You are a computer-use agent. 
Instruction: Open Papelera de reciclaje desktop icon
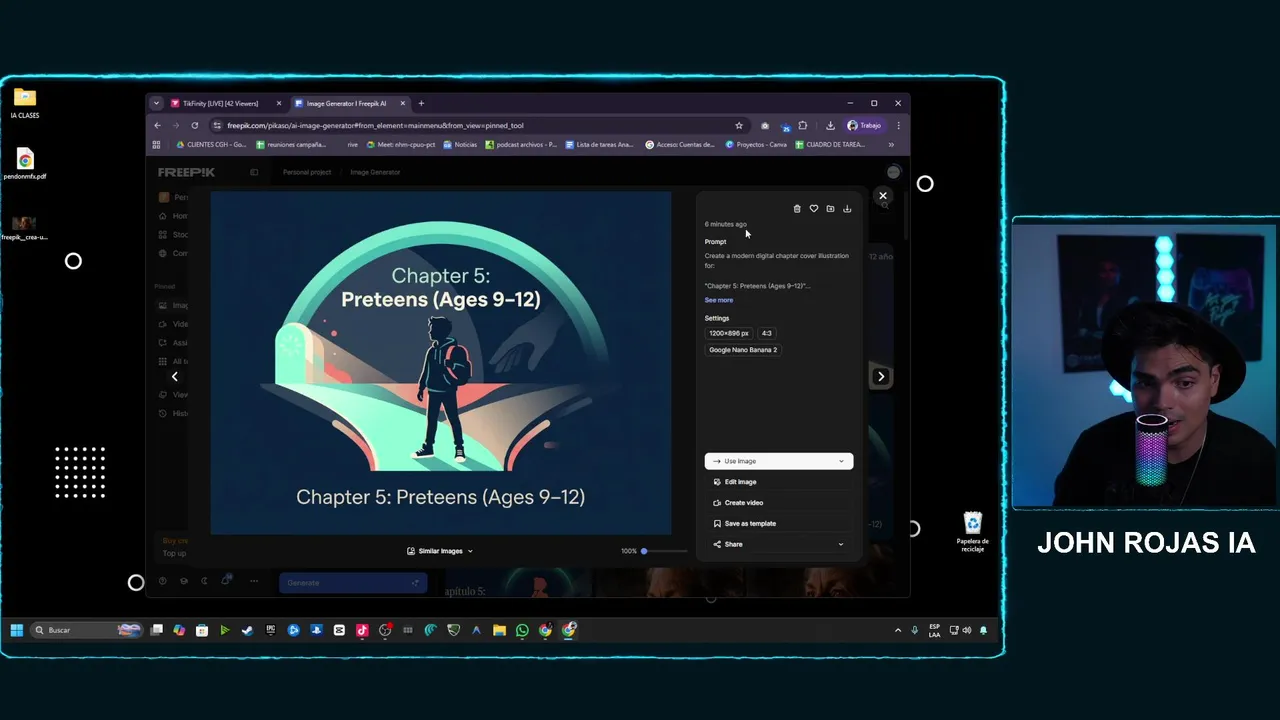(x=973, y=531)
